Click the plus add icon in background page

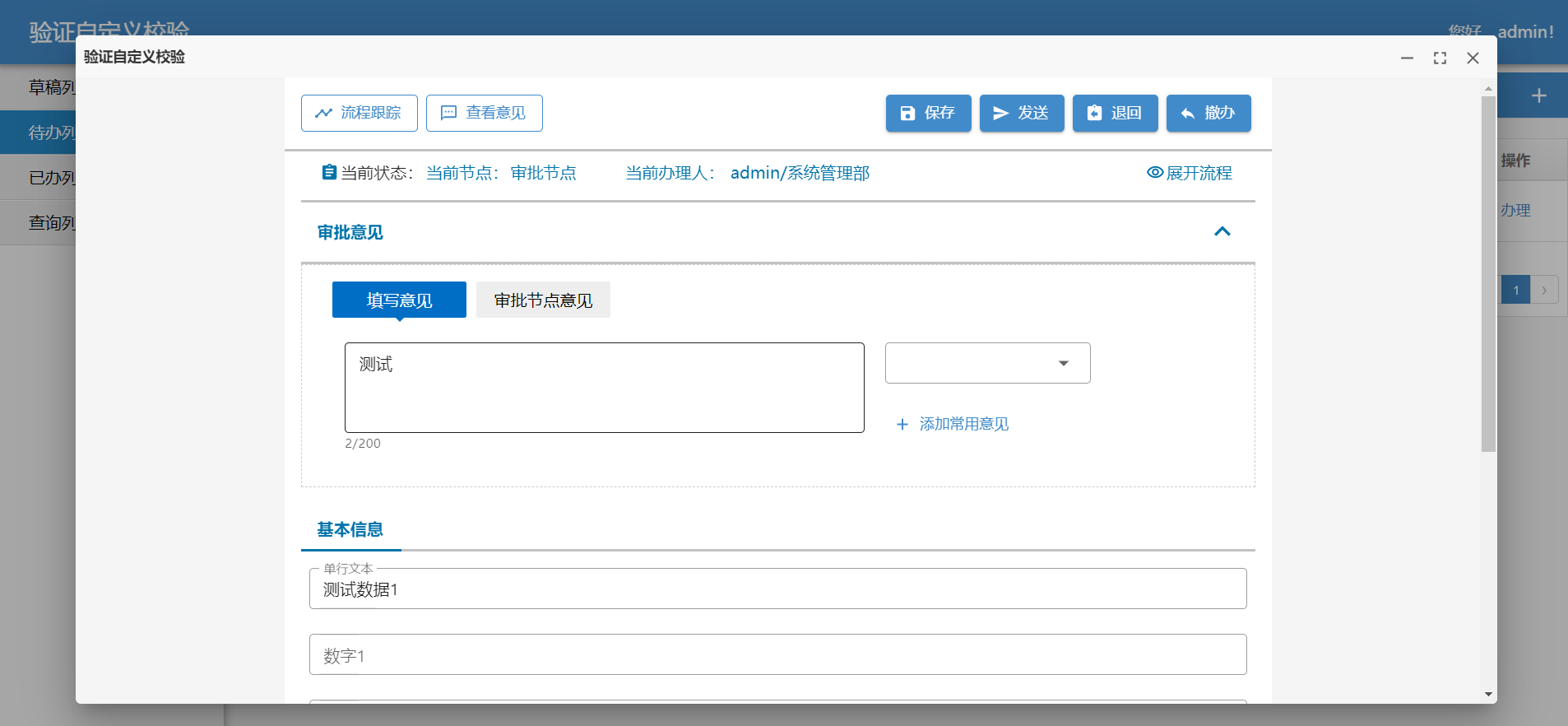1539,95
